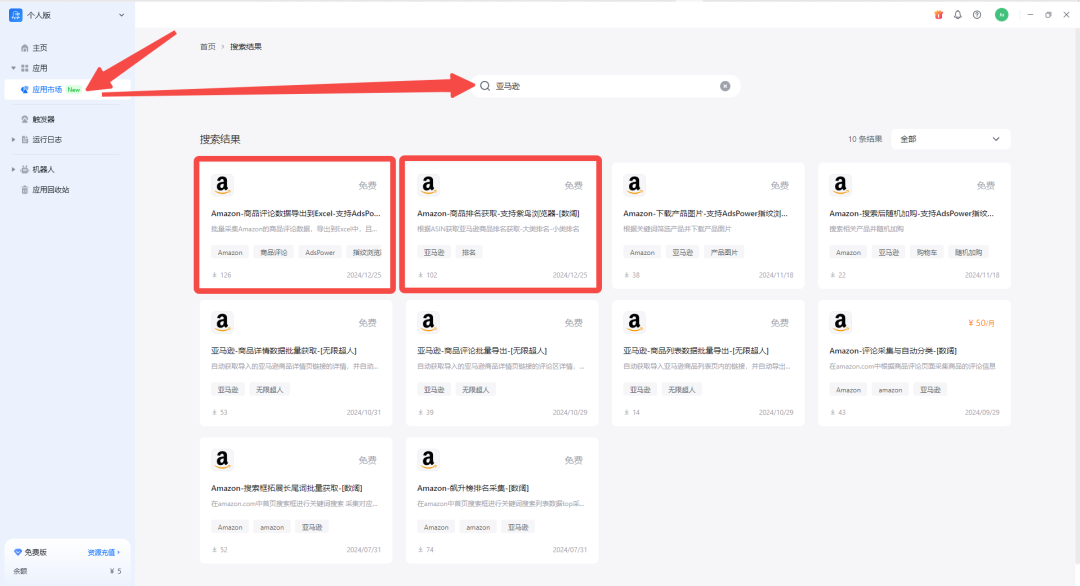The height and width of the screenshot is (586, 1080).
Task: Open Amazon-评论采集与自动分类 title
Action: 893,350
